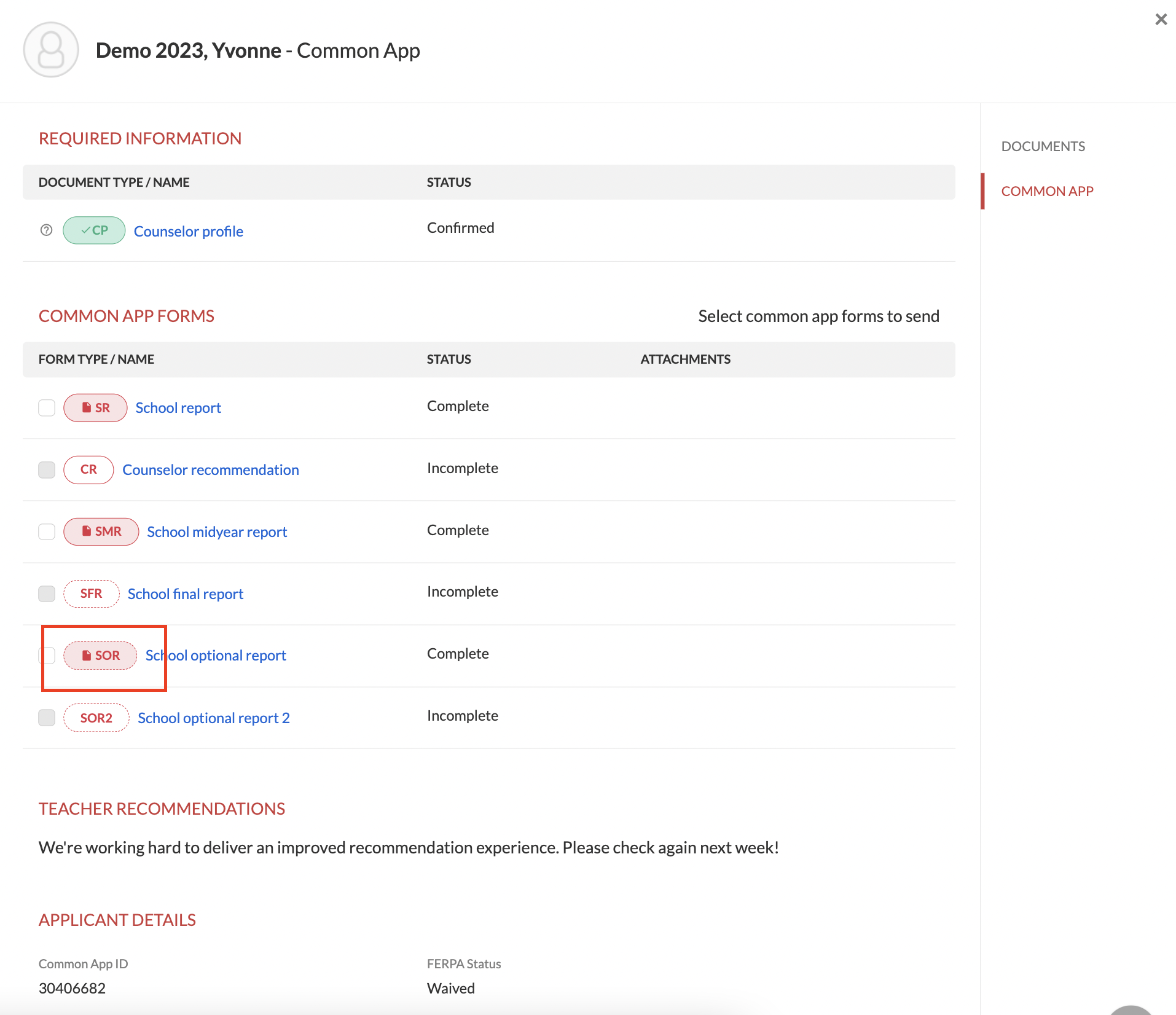Switch to the Documents sidebar tab

[x=1043, y=146]
